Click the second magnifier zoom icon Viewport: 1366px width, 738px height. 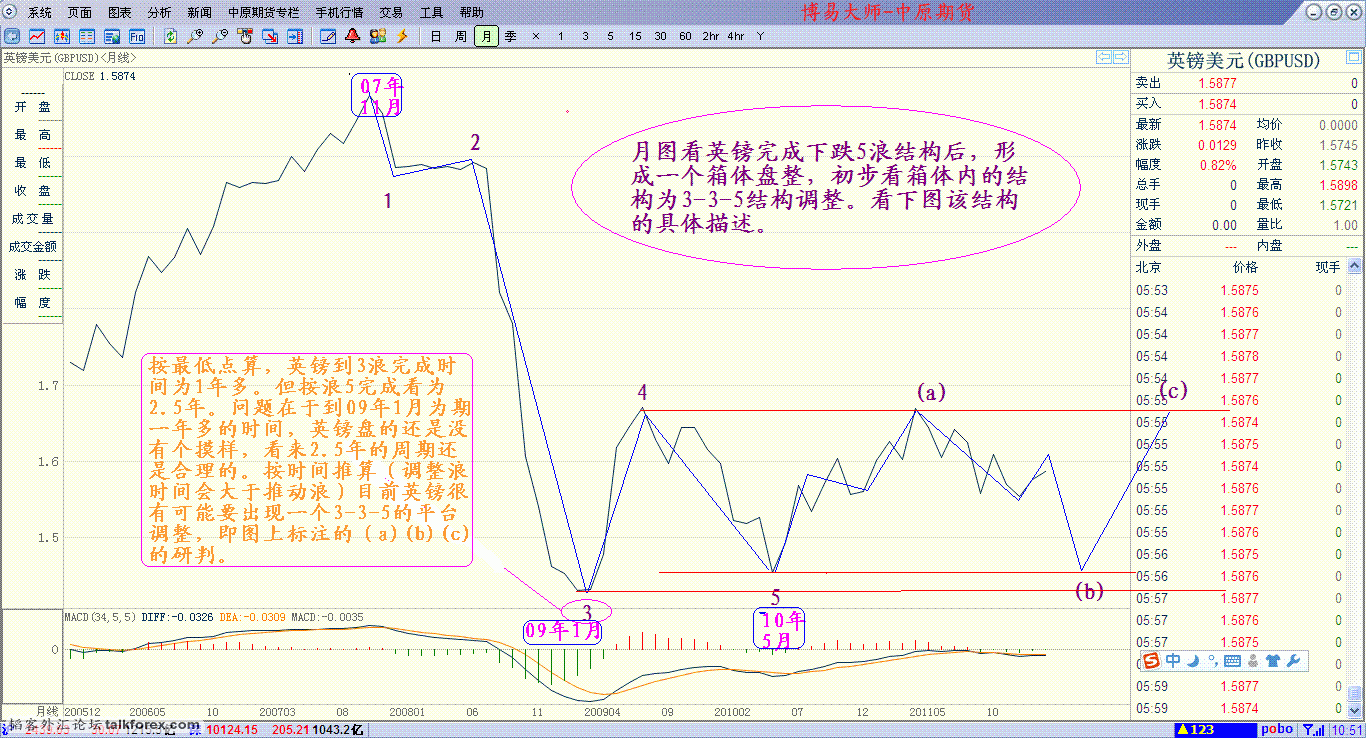(x=221, y=36)
